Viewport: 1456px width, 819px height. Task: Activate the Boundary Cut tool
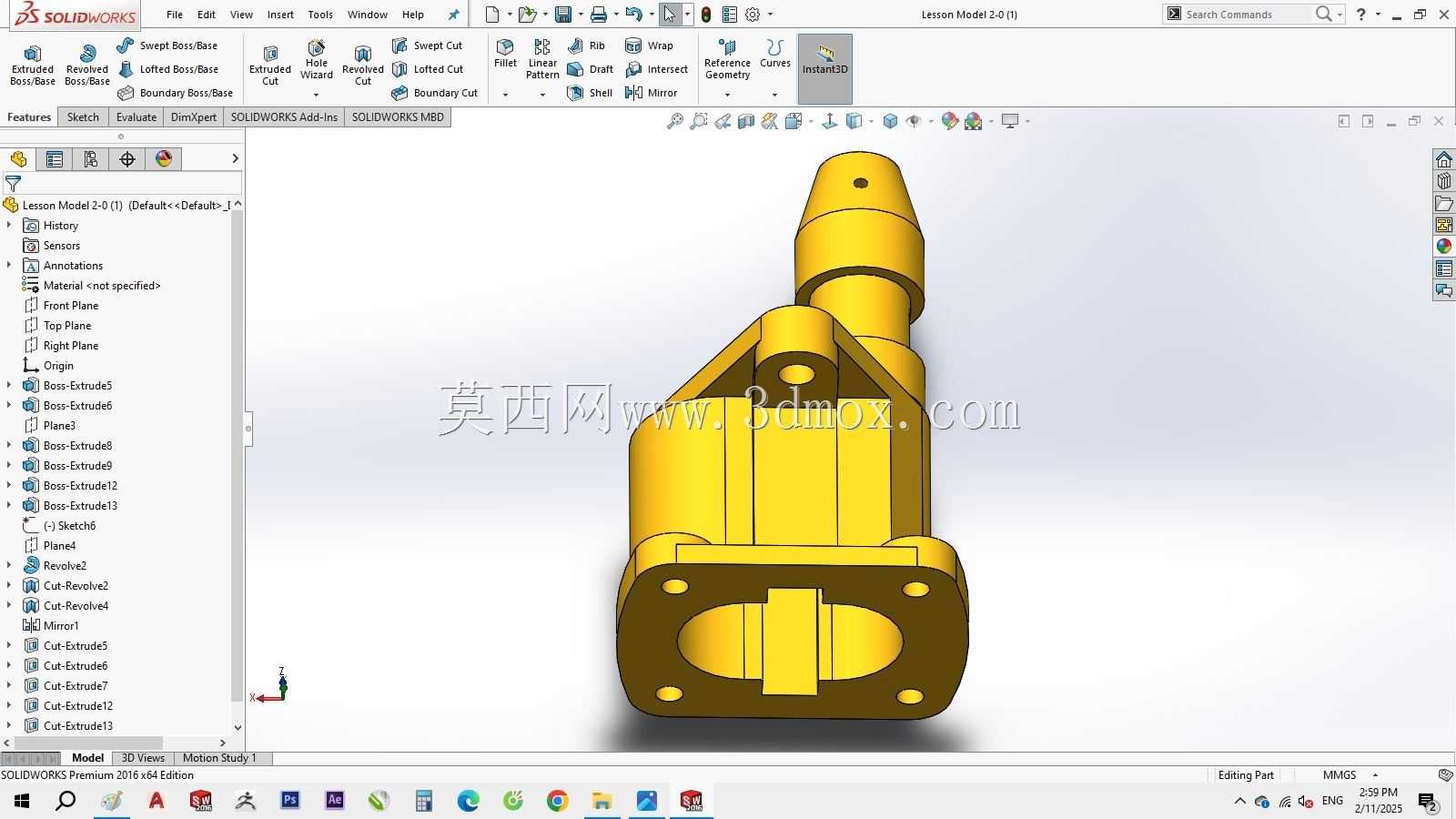coord(434,93)
